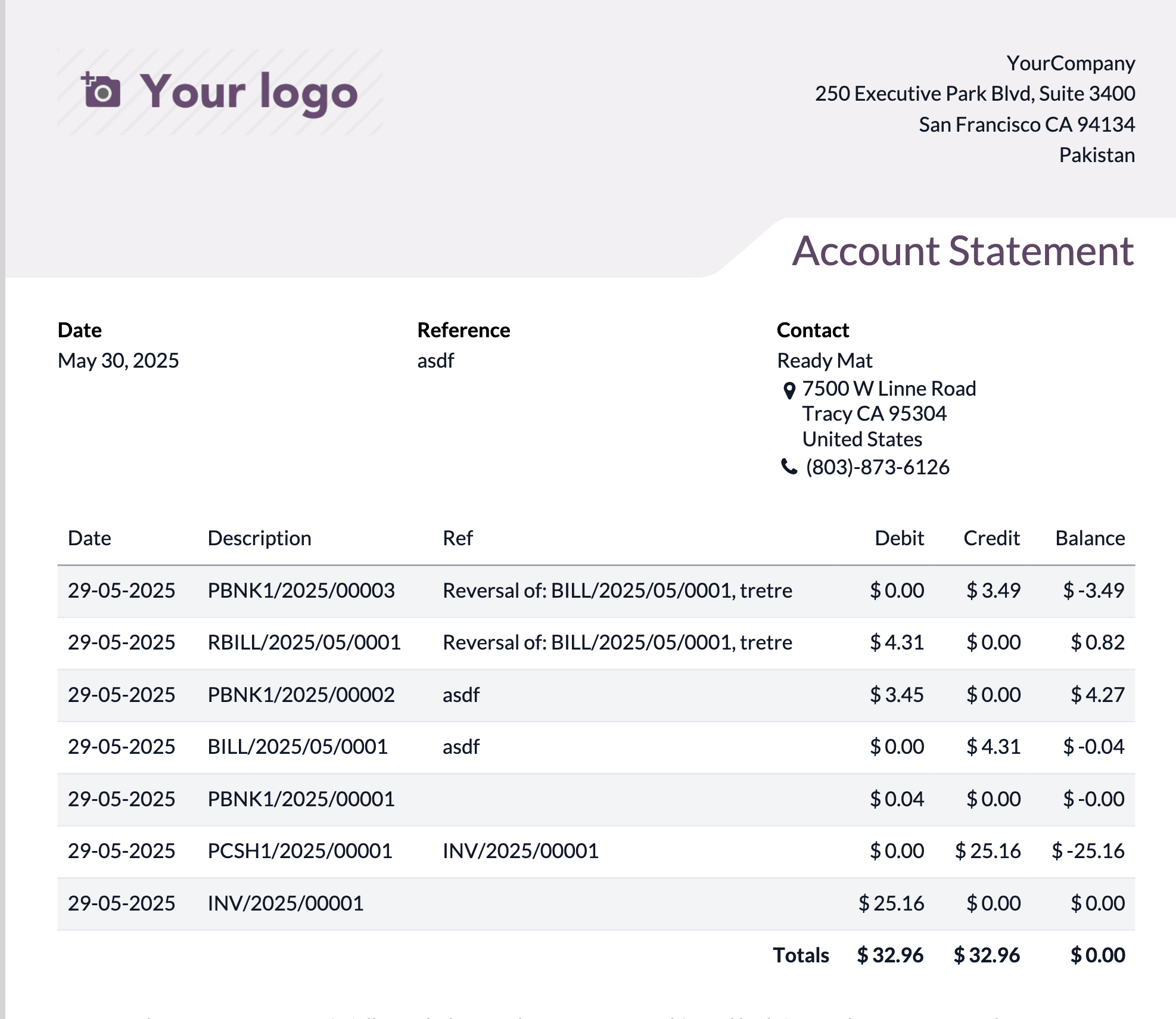The height and width of the screenshot is (1019, 1176).
Task: Click the $ -25.16 balance value
Action: tap(1087, 851)
